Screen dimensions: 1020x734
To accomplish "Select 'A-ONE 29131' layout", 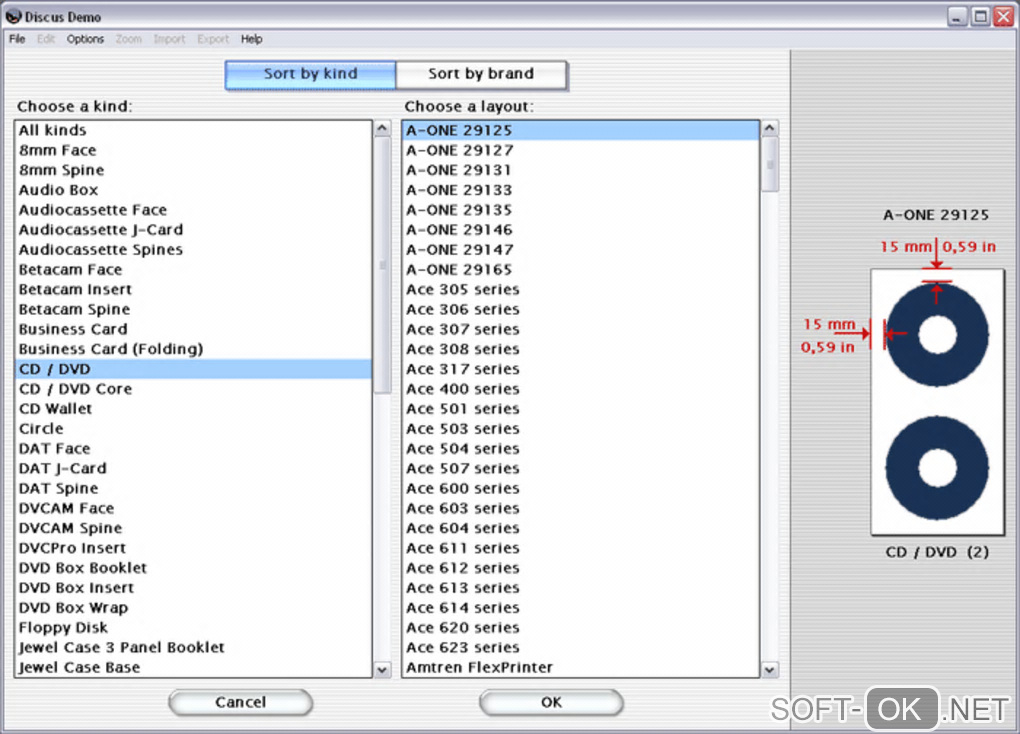I will [581, 170].
